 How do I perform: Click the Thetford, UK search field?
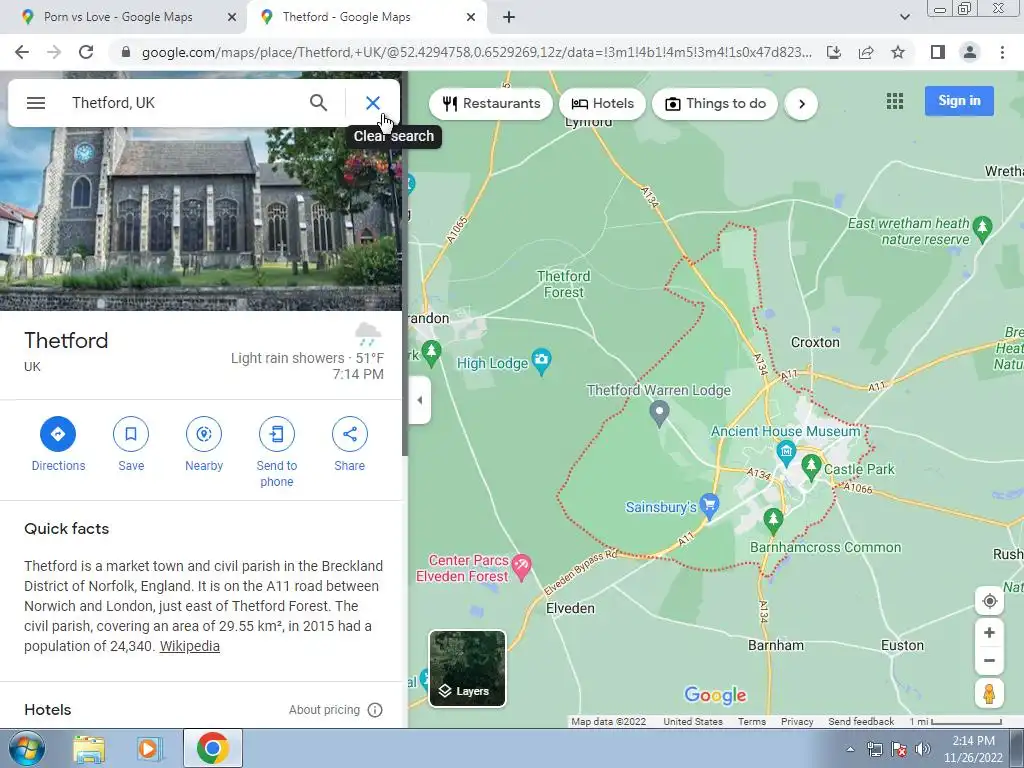[183, 103]
